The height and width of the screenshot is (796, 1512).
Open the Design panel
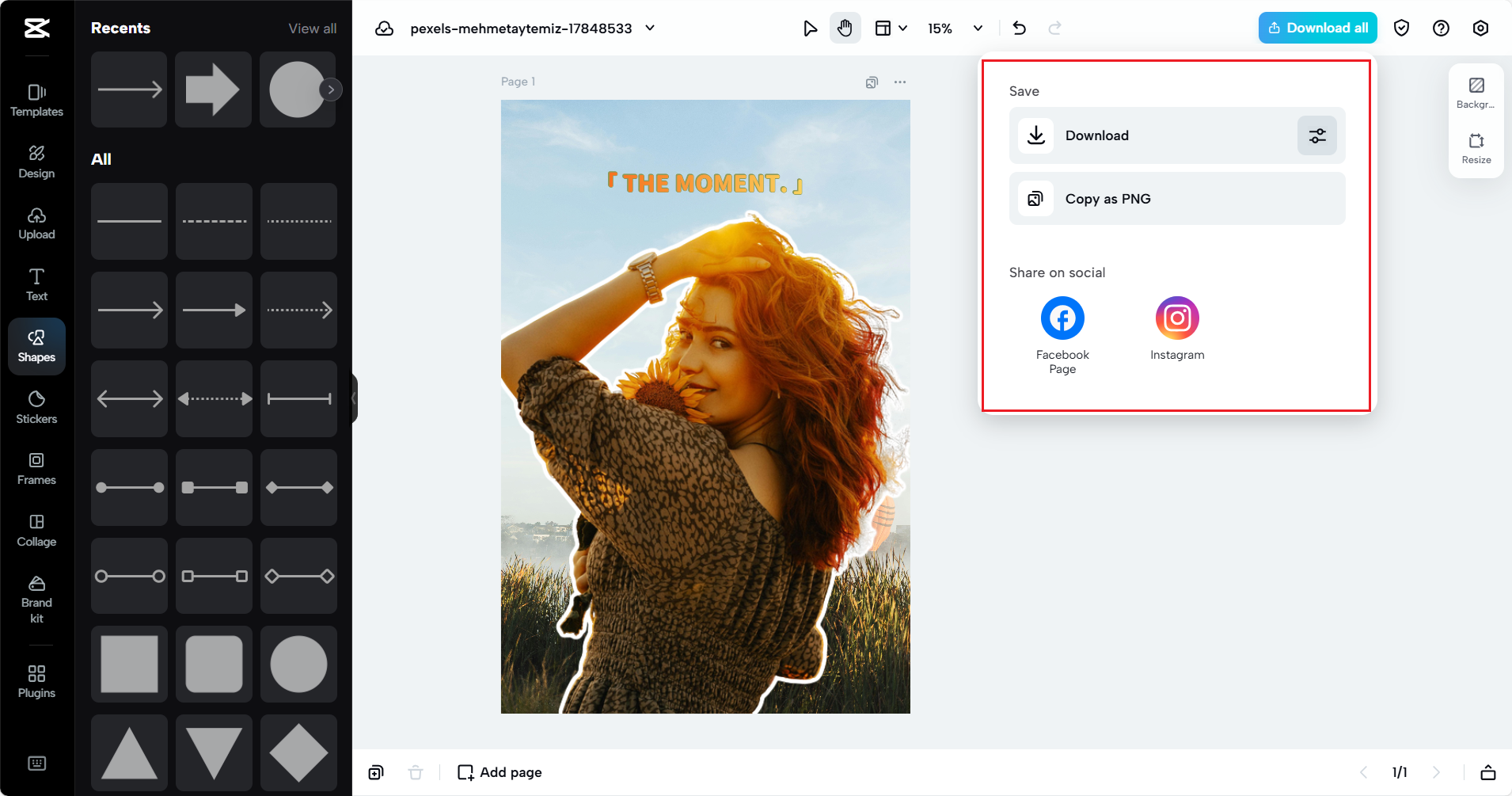click(36, 162)
